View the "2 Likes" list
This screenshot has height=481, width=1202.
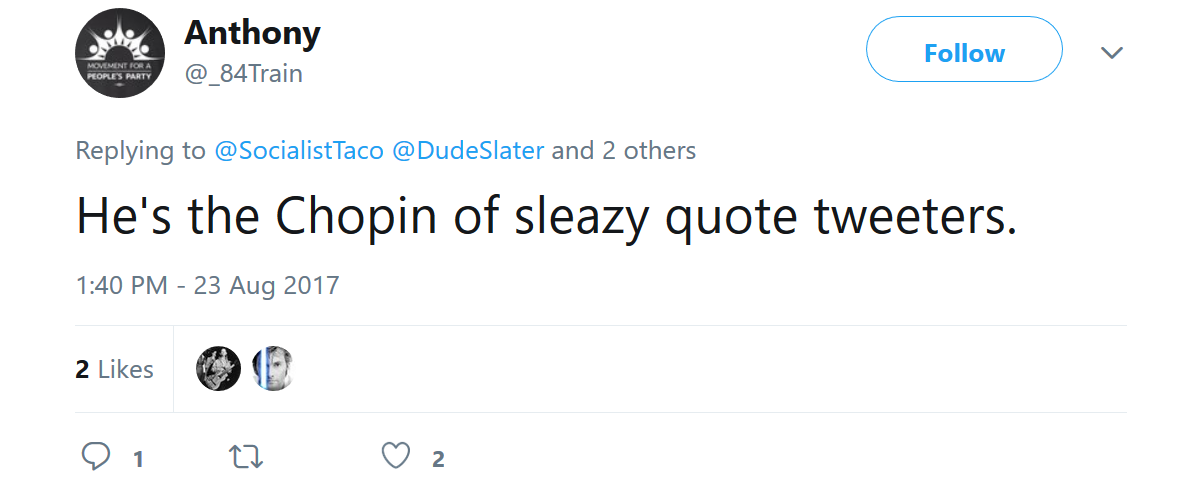(115, 369)
